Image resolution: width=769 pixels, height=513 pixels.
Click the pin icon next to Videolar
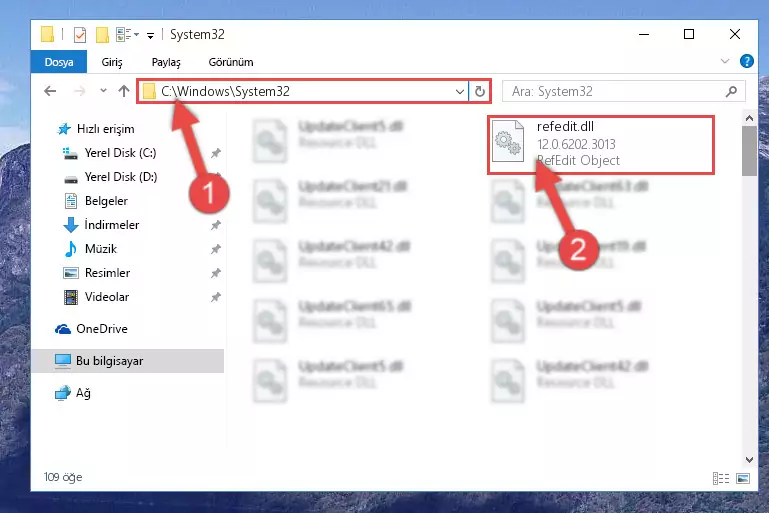(x=215, y=298)
